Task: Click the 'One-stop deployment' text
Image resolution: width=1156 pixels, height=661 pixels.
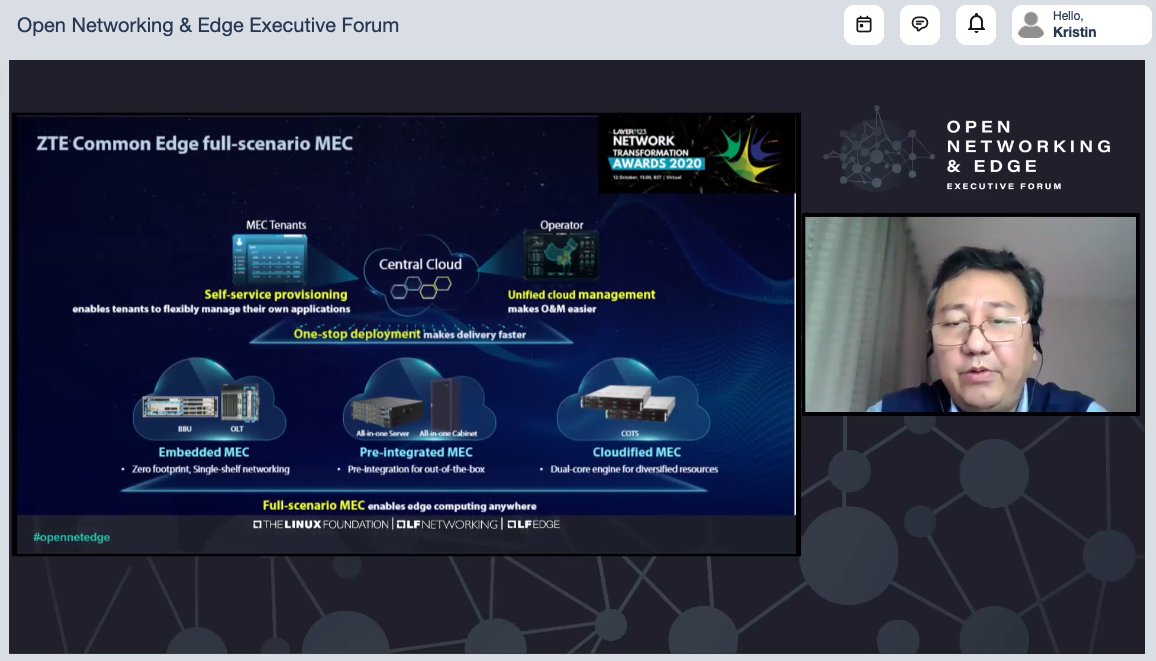Action: click(x=357, y=334)
